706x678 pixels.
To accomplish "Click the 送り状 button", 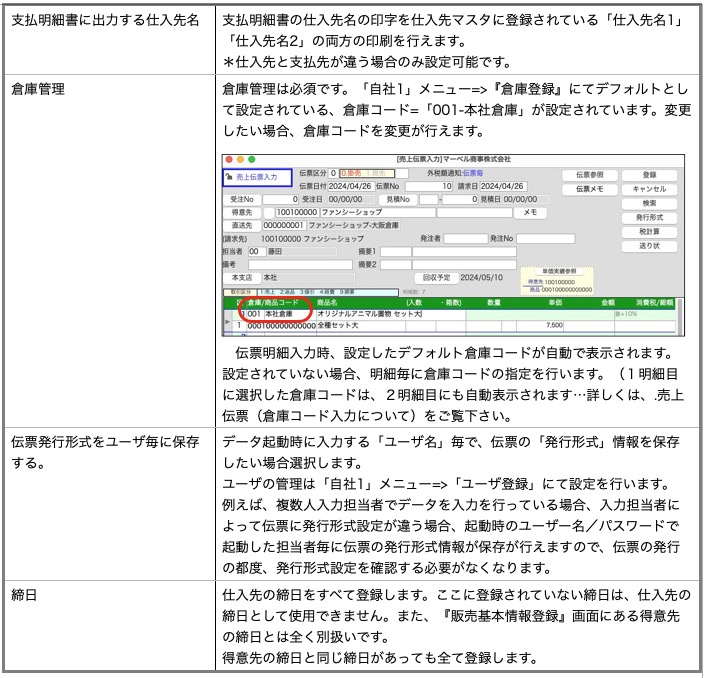I will pyautogui.click(x=649, y=245).
